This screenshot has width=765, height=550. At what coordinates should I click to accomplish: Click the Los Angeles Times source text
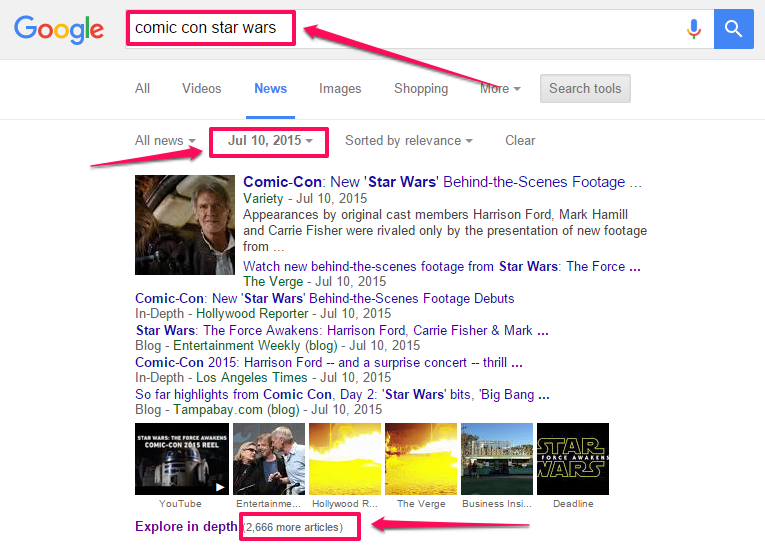(x=252, y=378)
